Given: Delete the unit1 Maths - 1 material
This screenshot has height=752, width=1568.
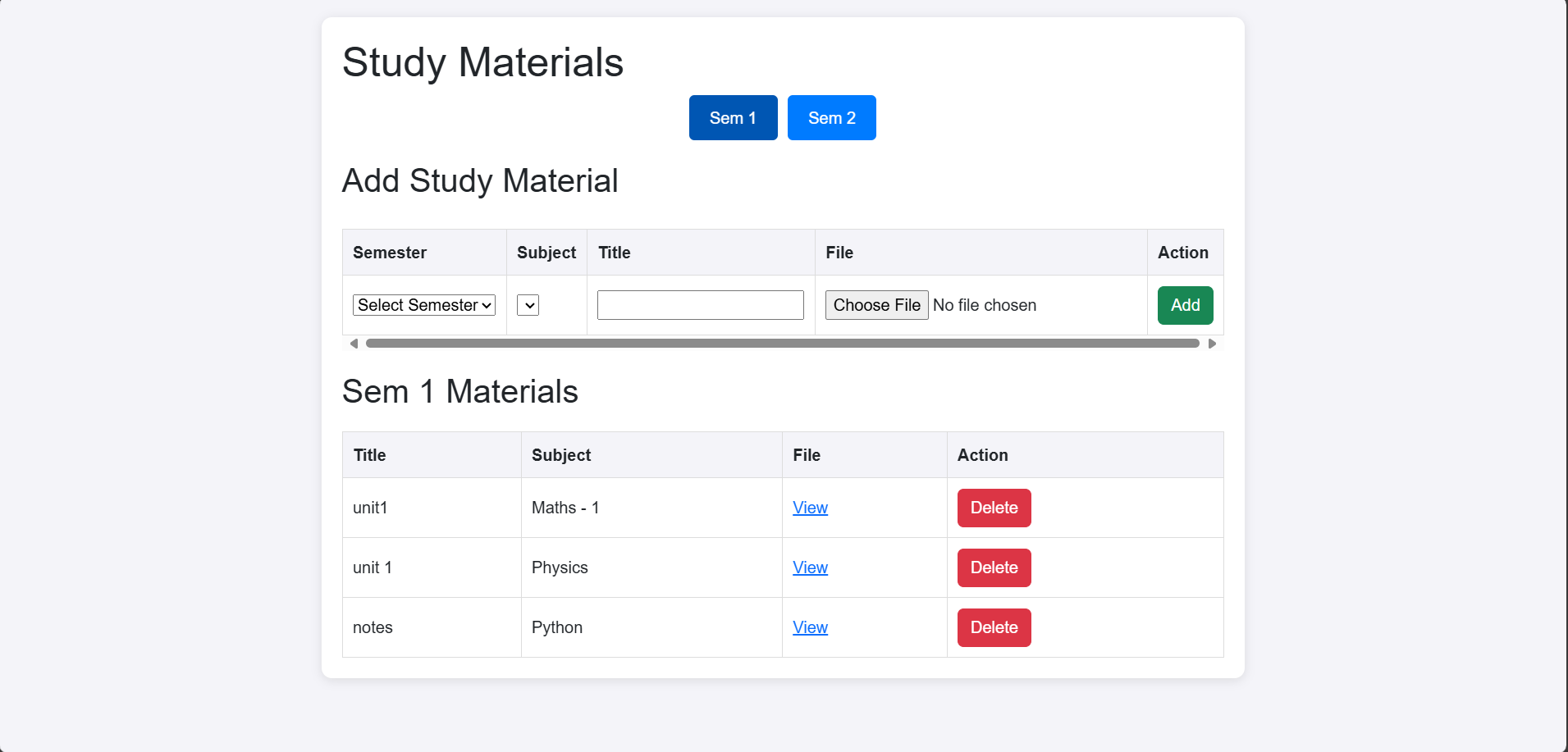Looking at the screenshot, I should (x=994, y=508).
